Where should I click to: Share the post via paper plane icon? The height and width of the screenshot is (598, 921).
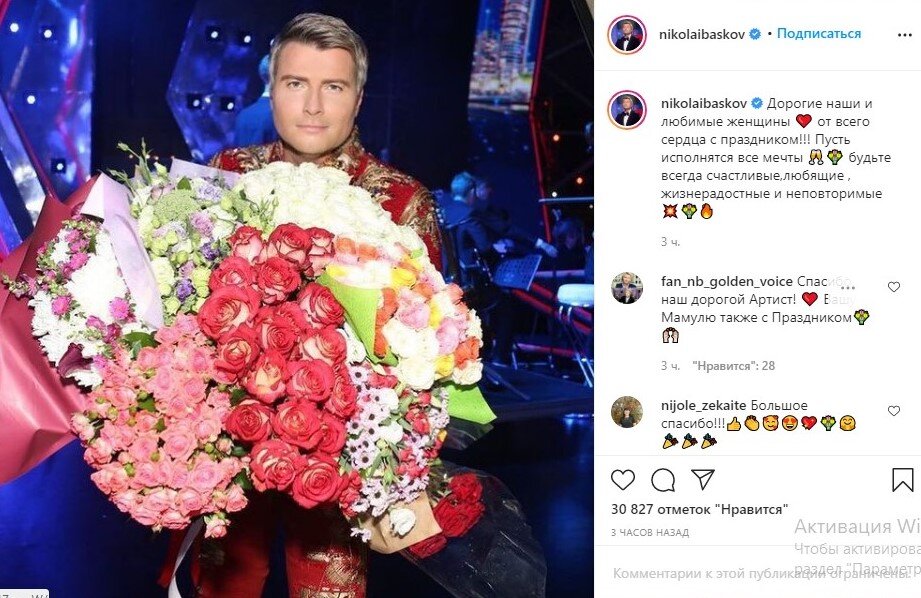pyautogui.click(x=702, y=479)
